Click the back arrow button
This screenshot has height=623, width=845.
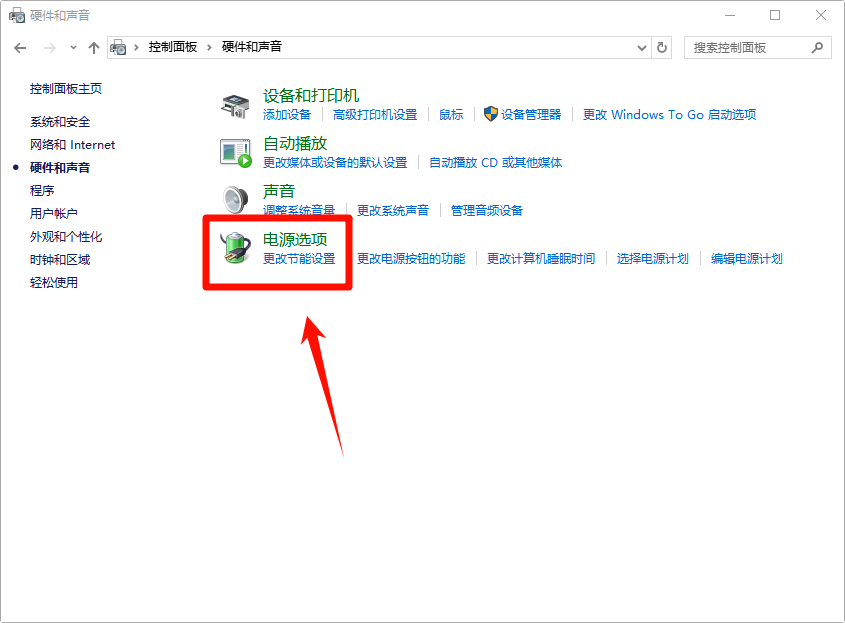20,48
